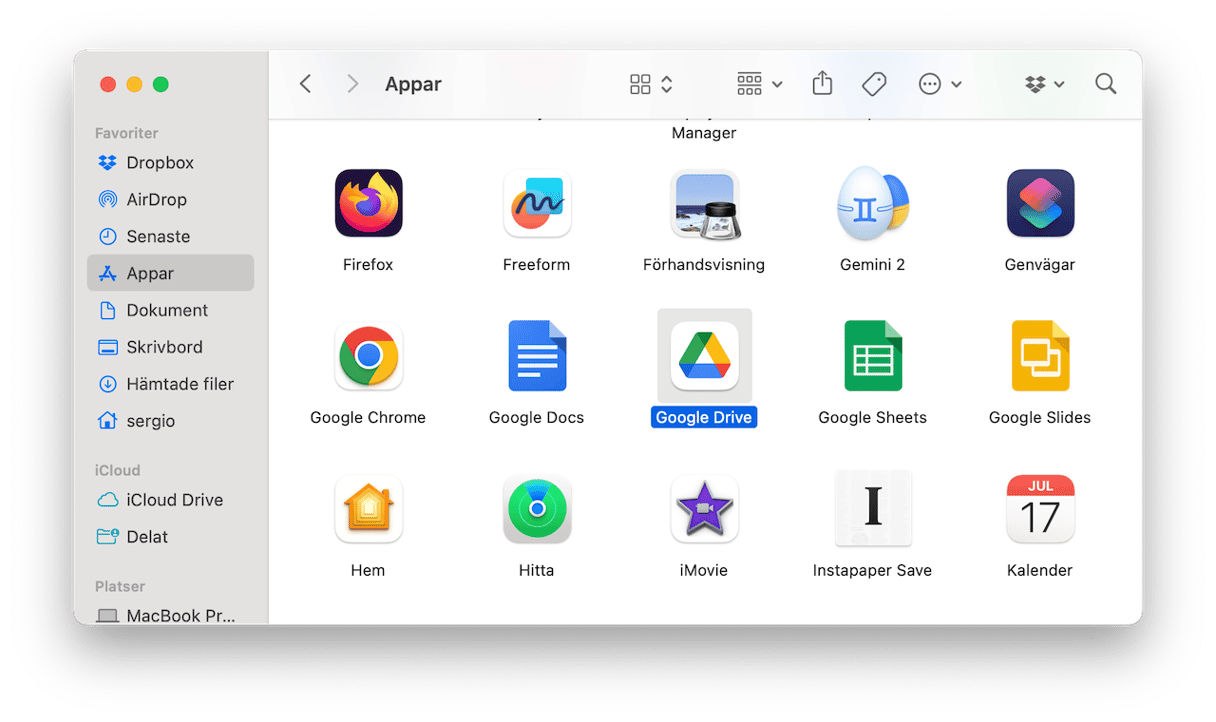This screenshot has width=1216, height=722.
Task: Click the Genvägar name label
Action: coord(1040,265)
